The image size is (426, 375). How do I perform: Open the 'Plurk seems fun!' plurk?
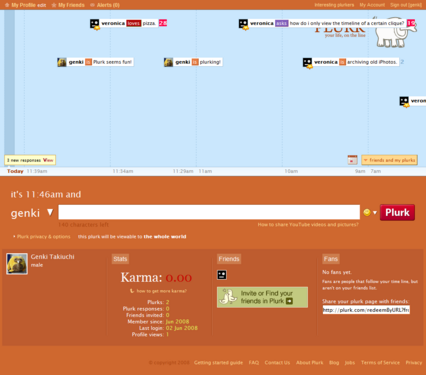coord(112,62)
